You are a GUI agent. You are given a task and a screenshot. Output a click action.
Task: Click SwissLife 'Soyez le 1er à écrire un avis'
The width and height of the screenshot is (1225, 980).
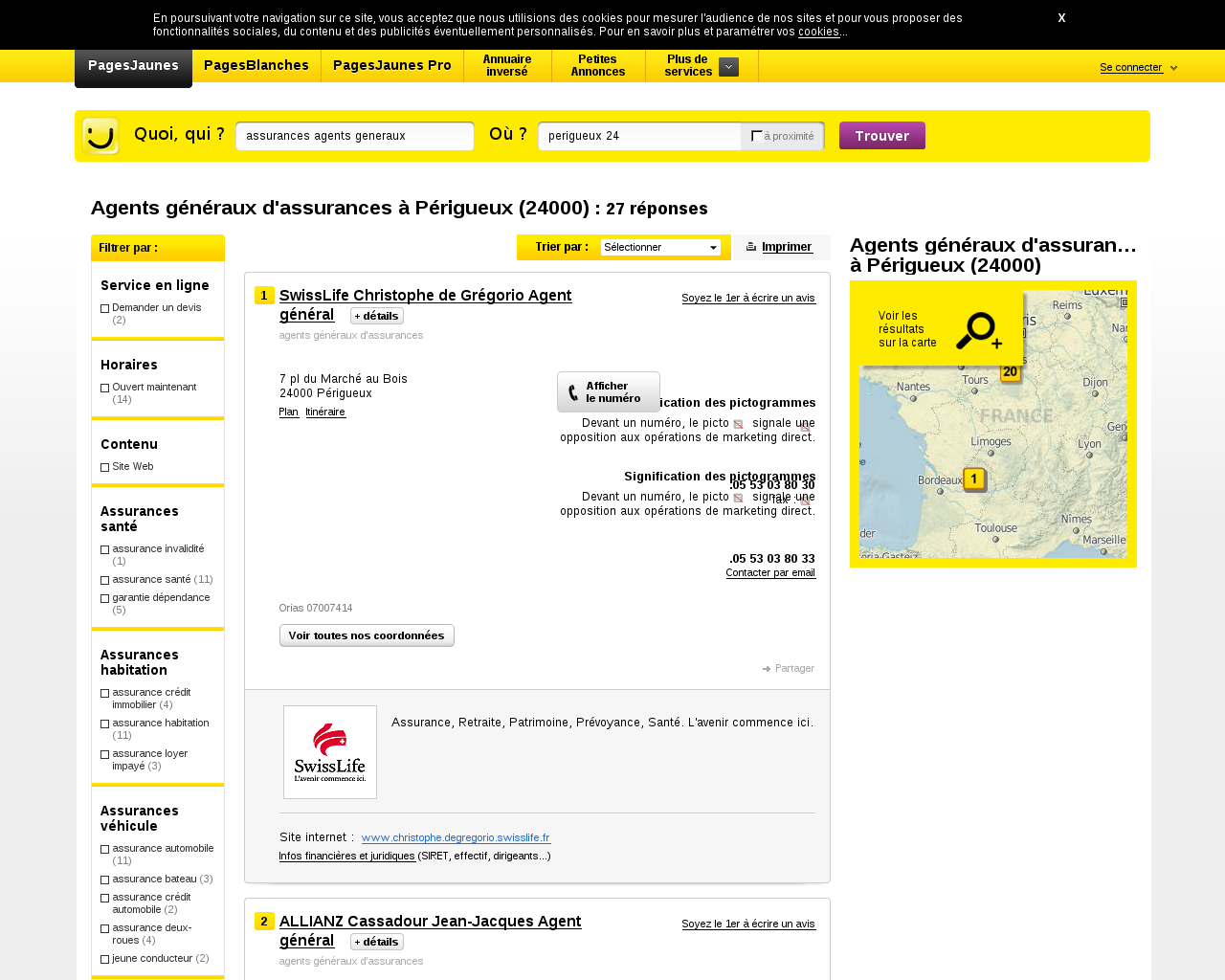[x=748, y=298]
